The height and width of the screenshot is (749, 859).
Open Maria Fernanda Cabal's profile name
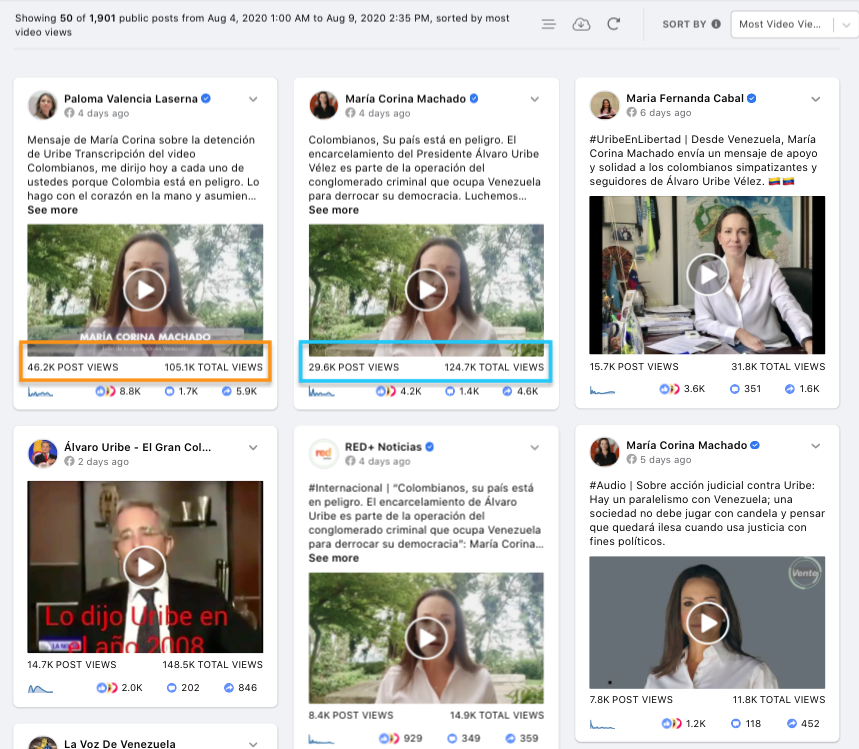coord(685,98)
